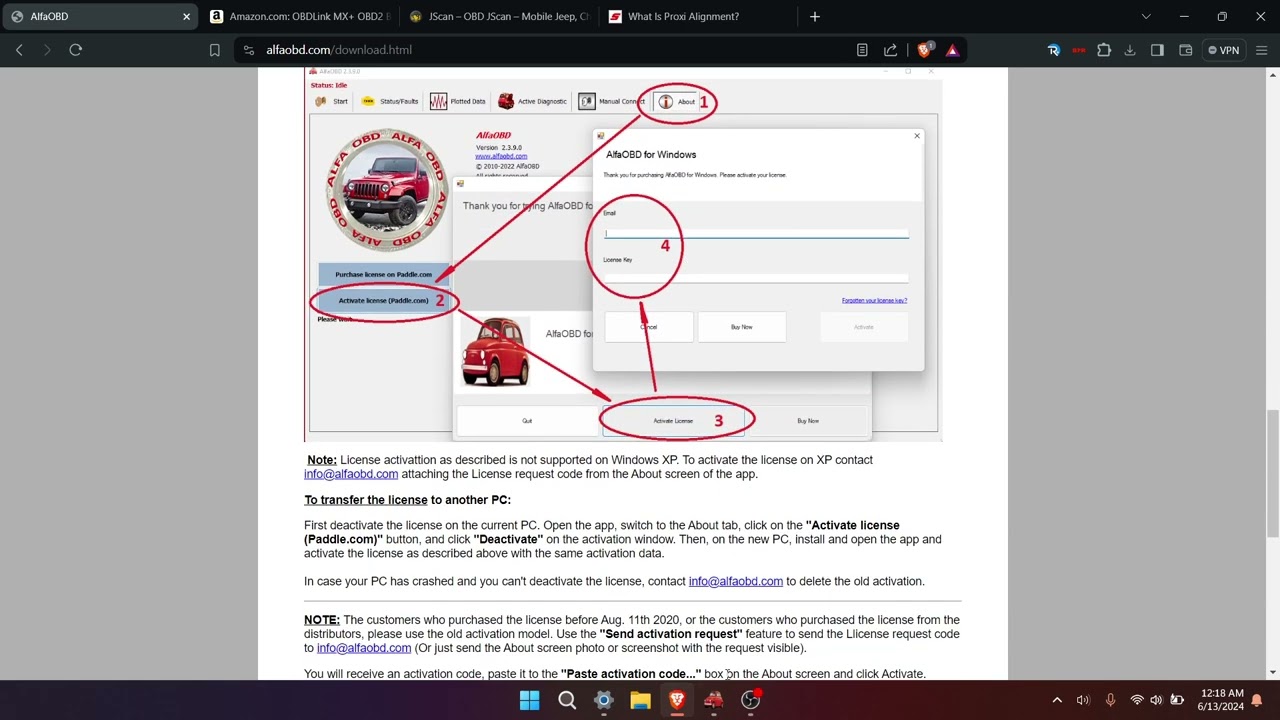Click the bold text "Send activation request"
The width and height of the screenshot is (1280, 720).
coord(671,634)
